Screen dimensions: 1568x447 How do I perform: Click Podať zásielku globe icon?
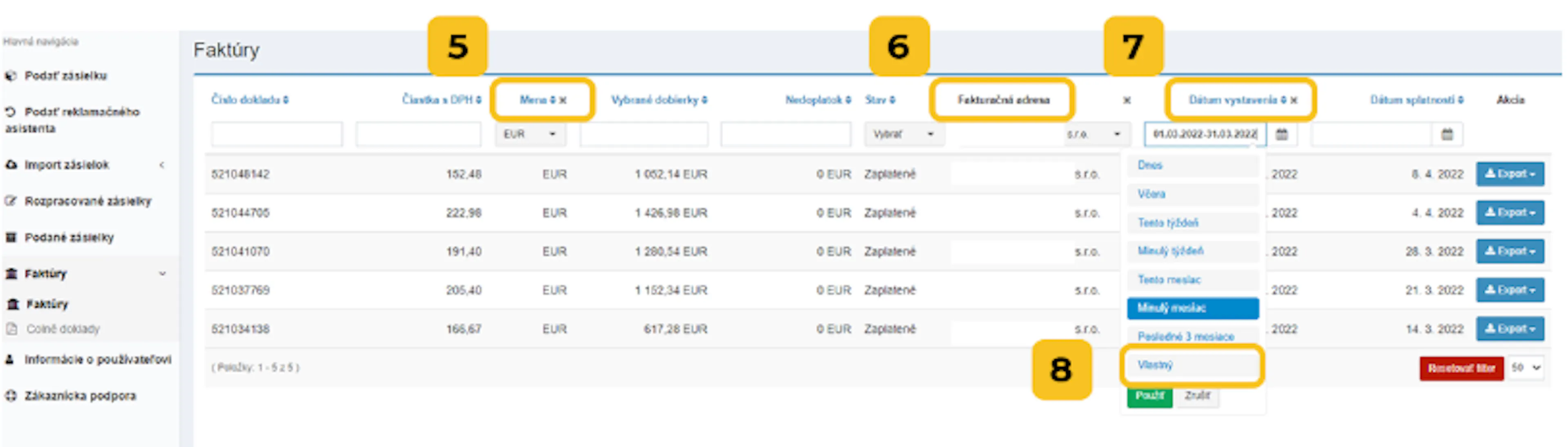click(x=10, y=76)
